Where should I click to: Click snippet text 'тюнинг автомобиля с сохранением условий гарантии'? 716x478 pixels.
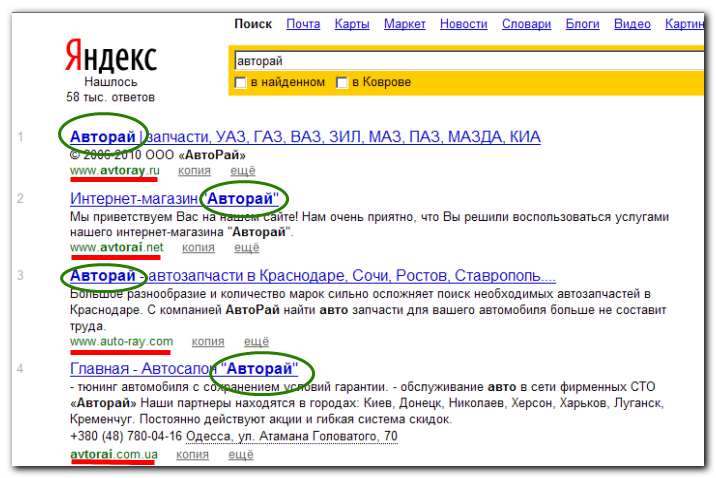tap(231, 387)
